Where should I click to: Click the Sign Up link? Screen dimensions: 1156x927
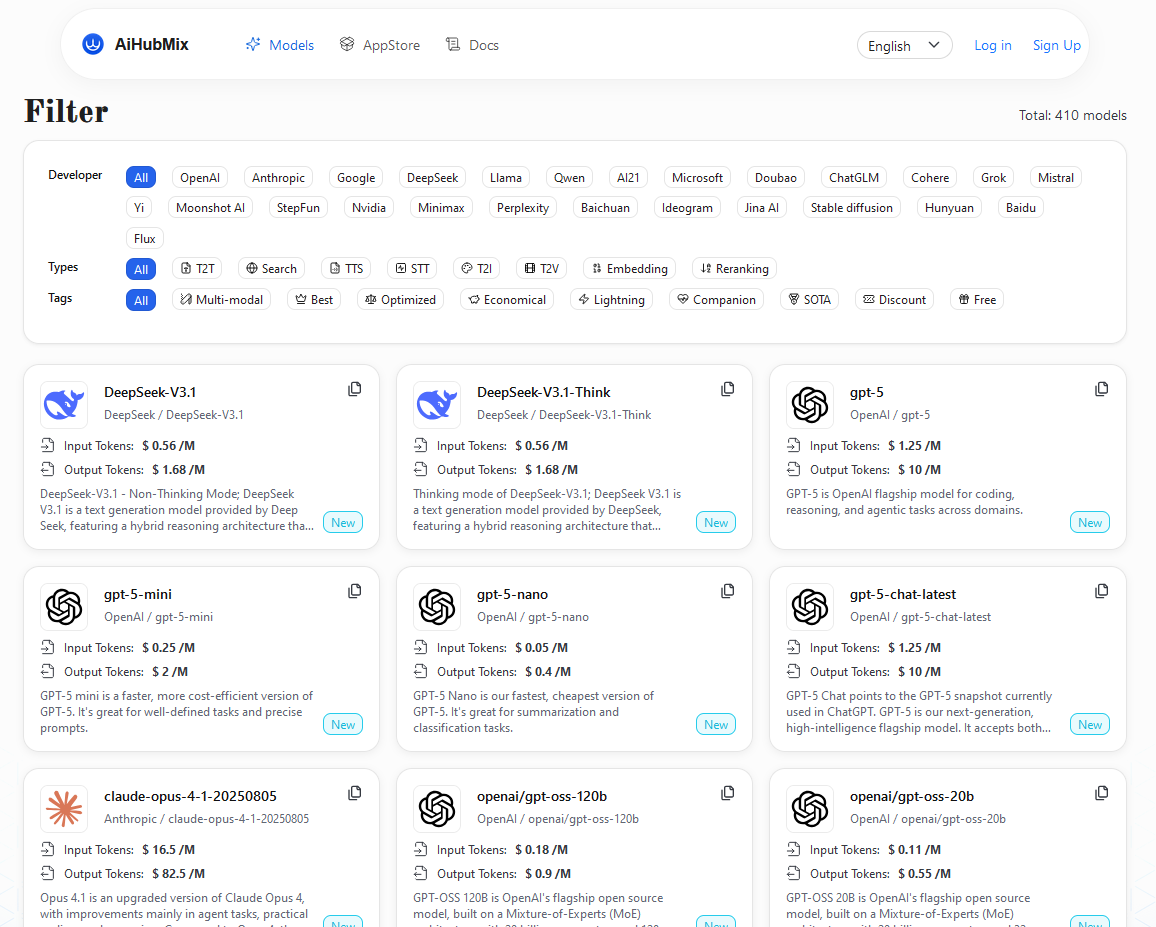(x=1056, y=46)
